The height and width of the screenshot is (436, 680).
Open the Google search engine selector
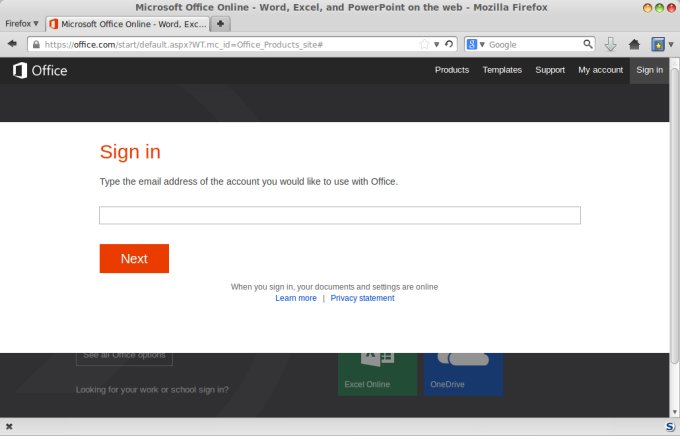(475, 44)
